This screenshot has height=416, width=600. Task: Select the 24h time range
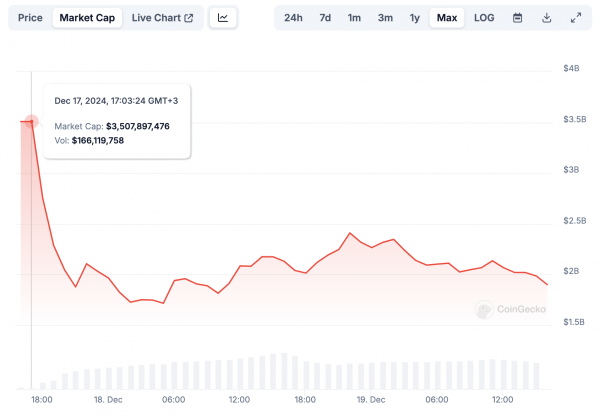pos(293,18)
